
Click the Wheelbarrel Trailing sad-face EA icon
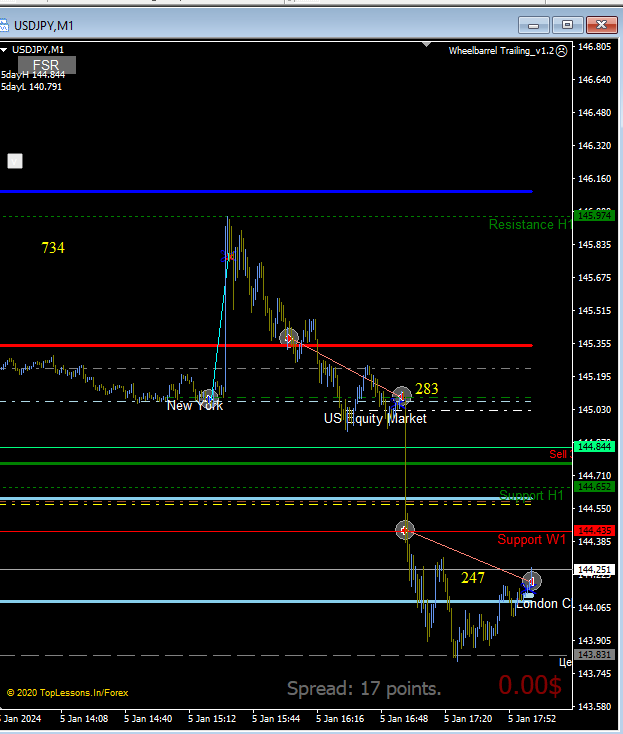coord(561,51)
